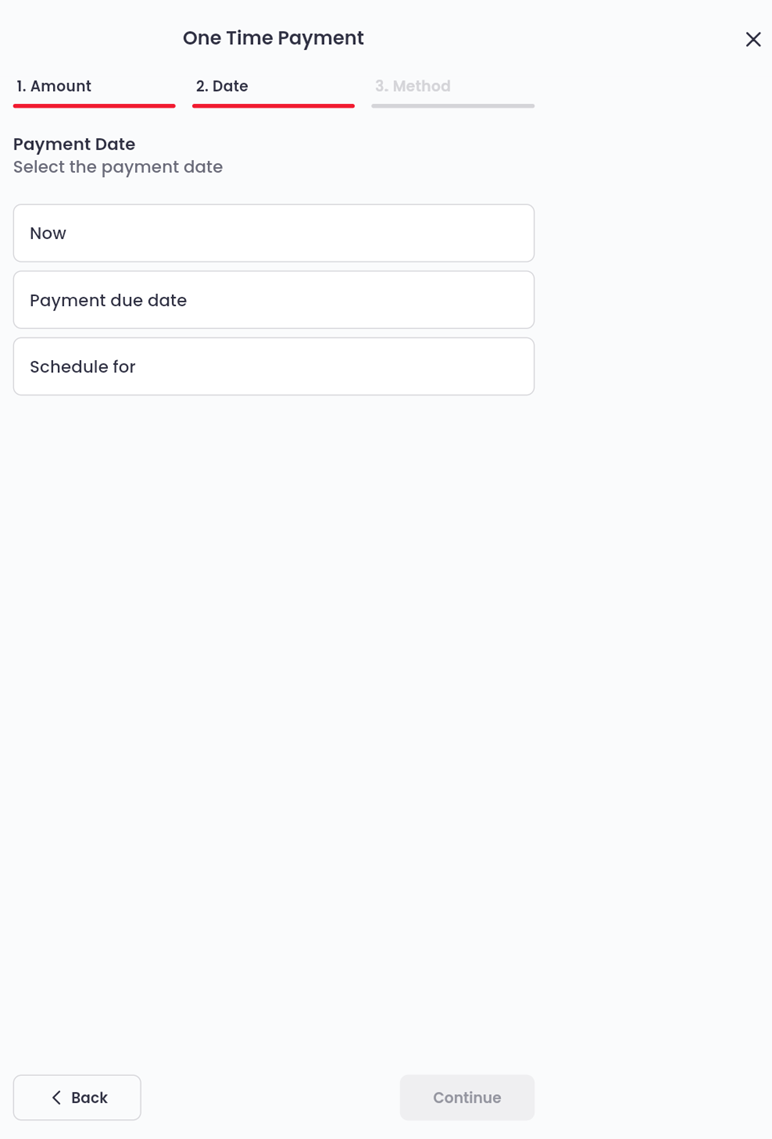Viewport: 772px width, 1139px height.
Task: Click the X icon at top right
Action: [753, 39]
